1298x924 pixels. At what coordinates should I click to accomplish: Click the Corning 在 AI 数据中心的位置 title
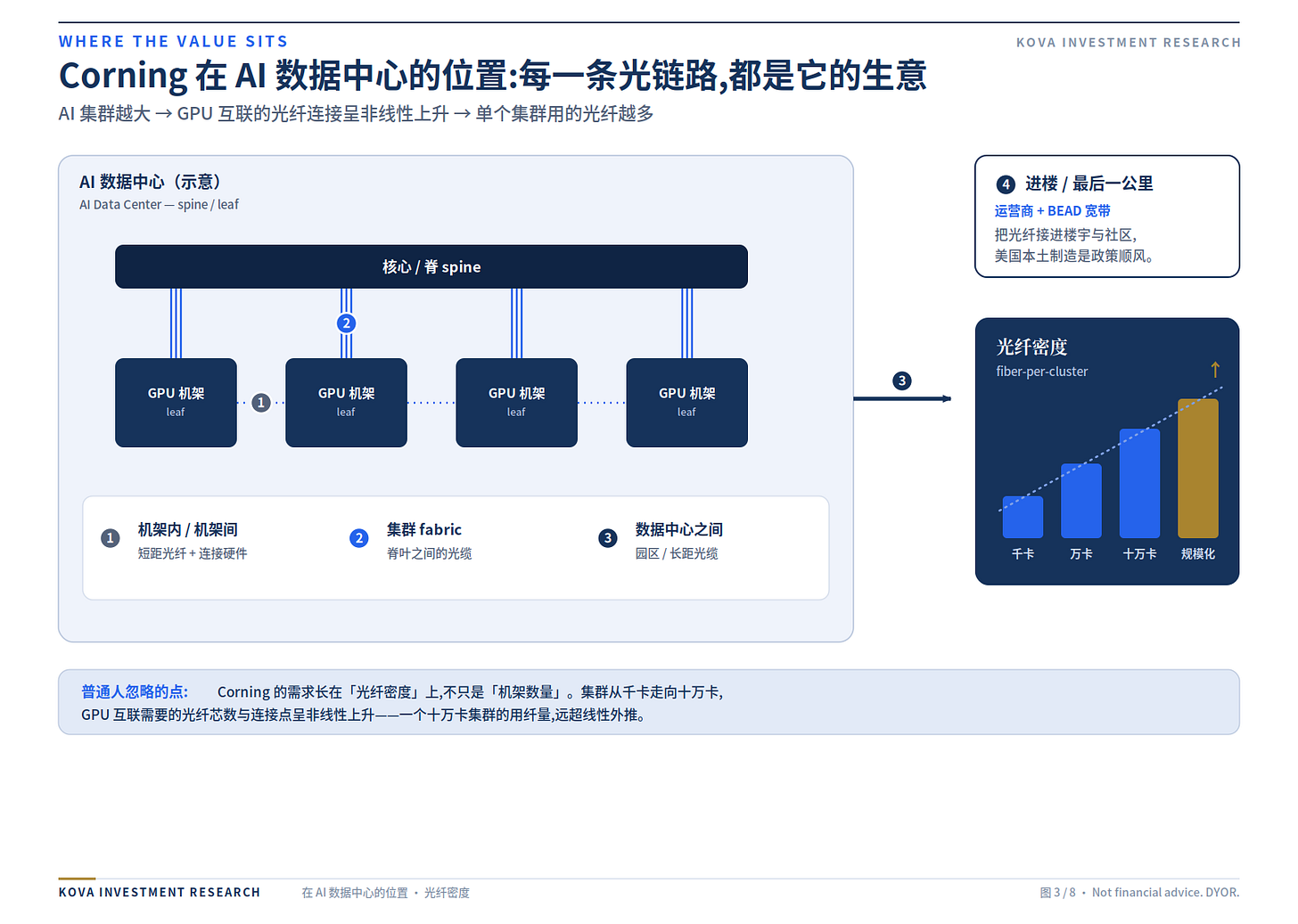492,76
